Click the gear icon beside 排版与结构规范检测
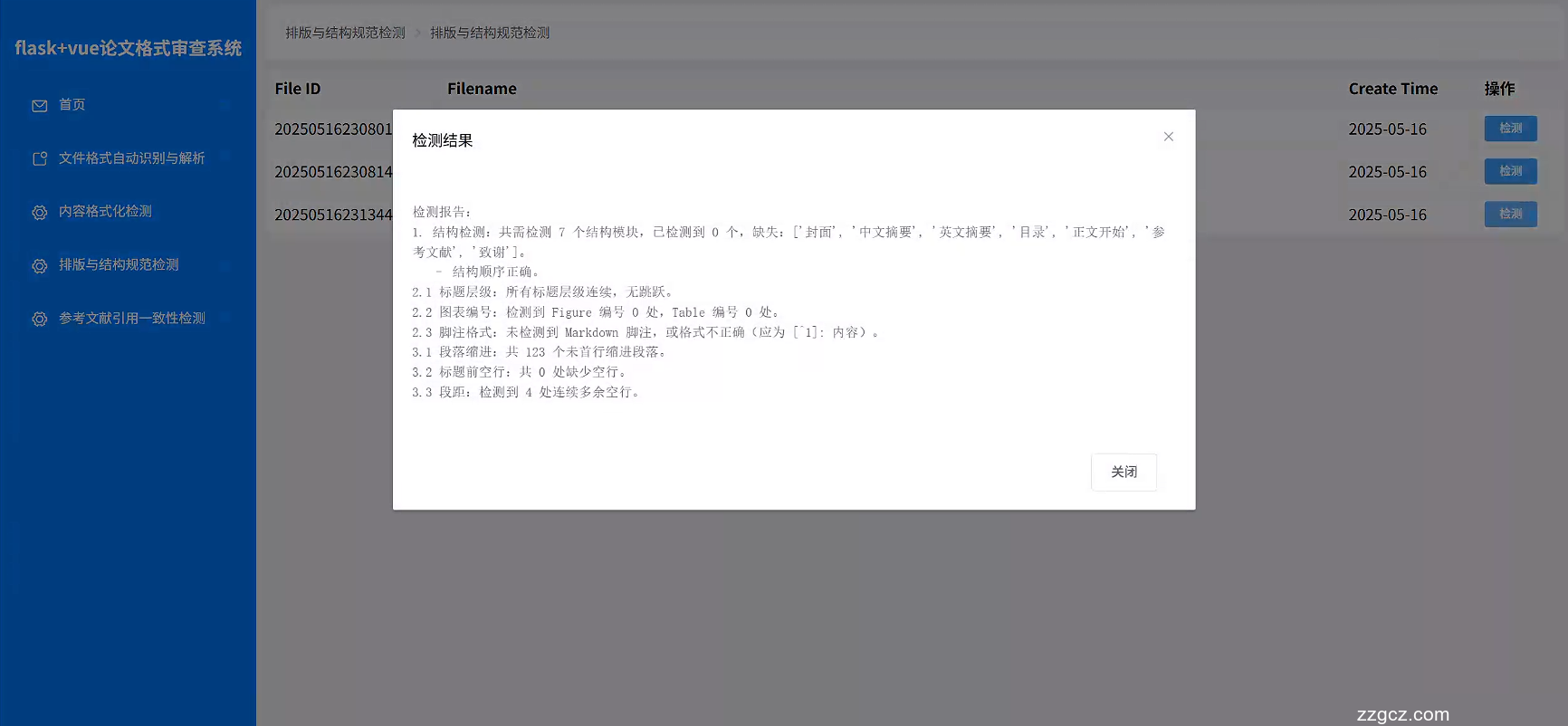 click(40, 266)
